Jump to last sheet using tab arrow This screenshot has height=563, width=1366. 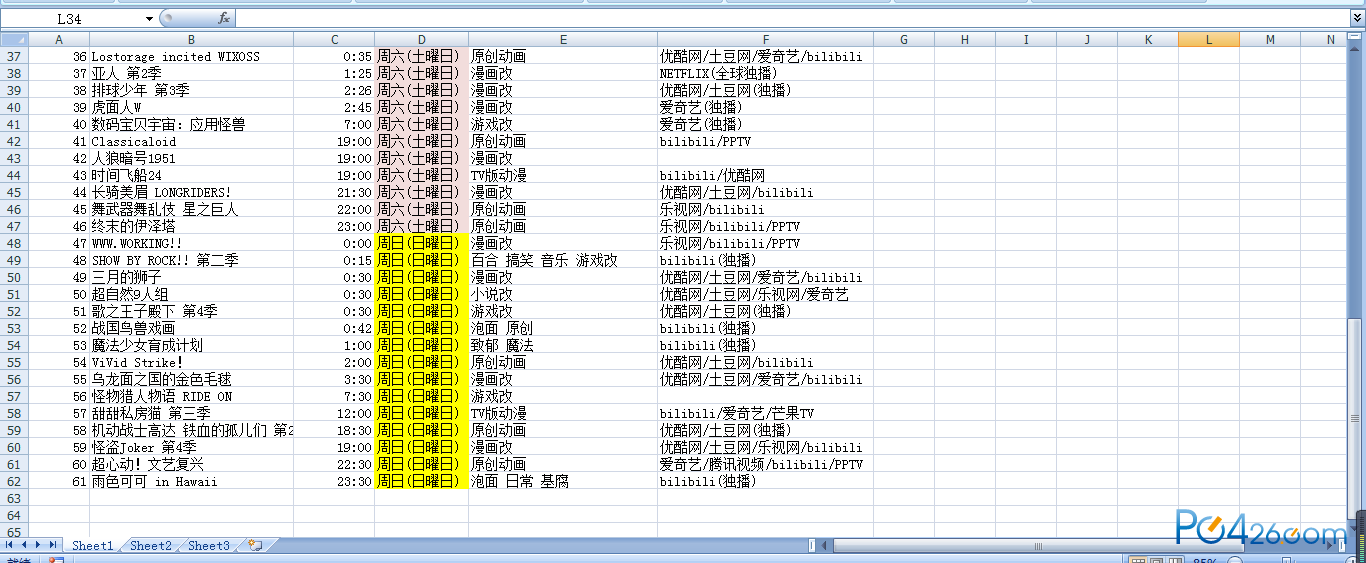pyautogui.click(x=54, y=545)
